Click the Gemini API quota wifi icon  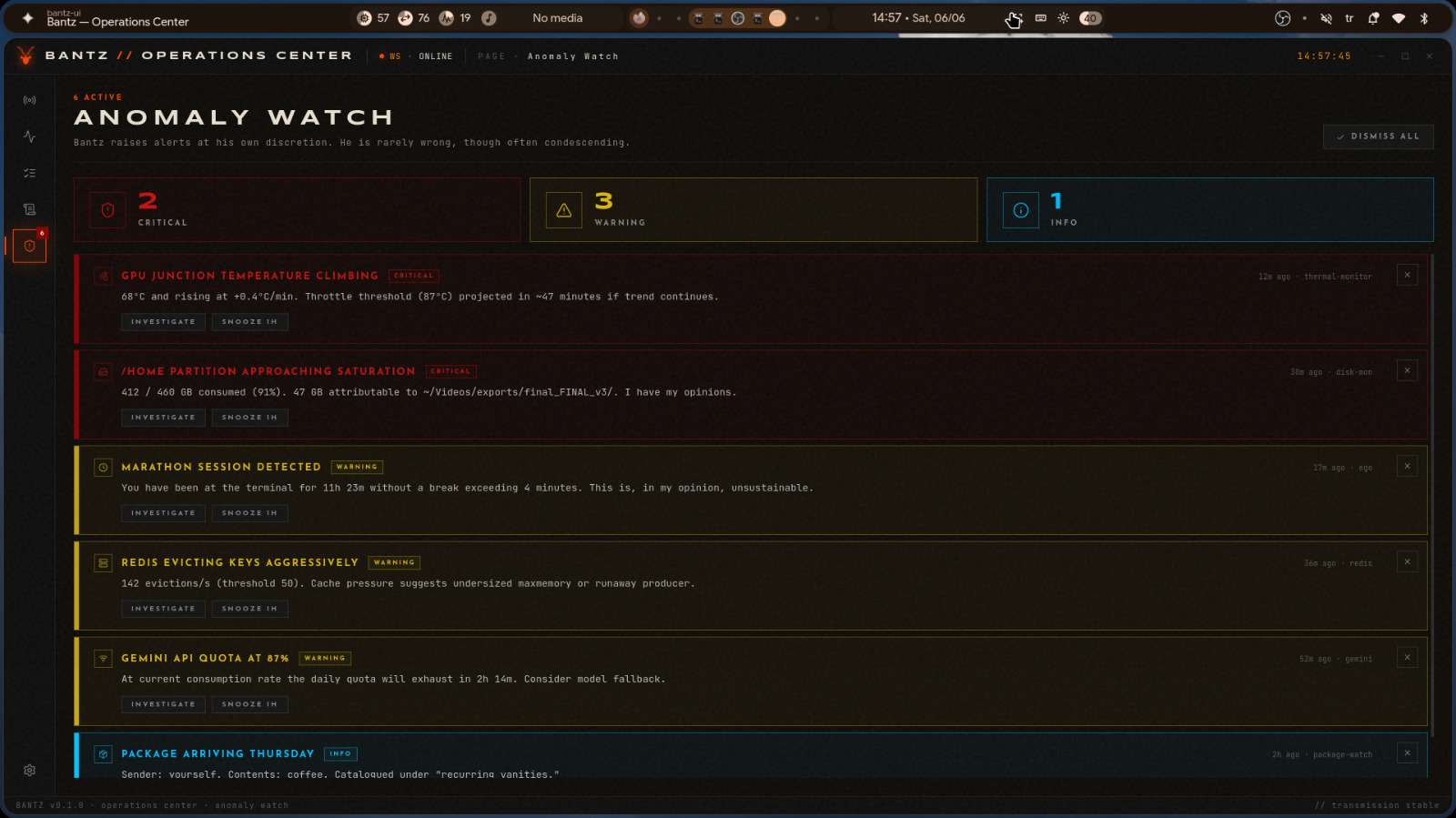click(x=104, y=658)
